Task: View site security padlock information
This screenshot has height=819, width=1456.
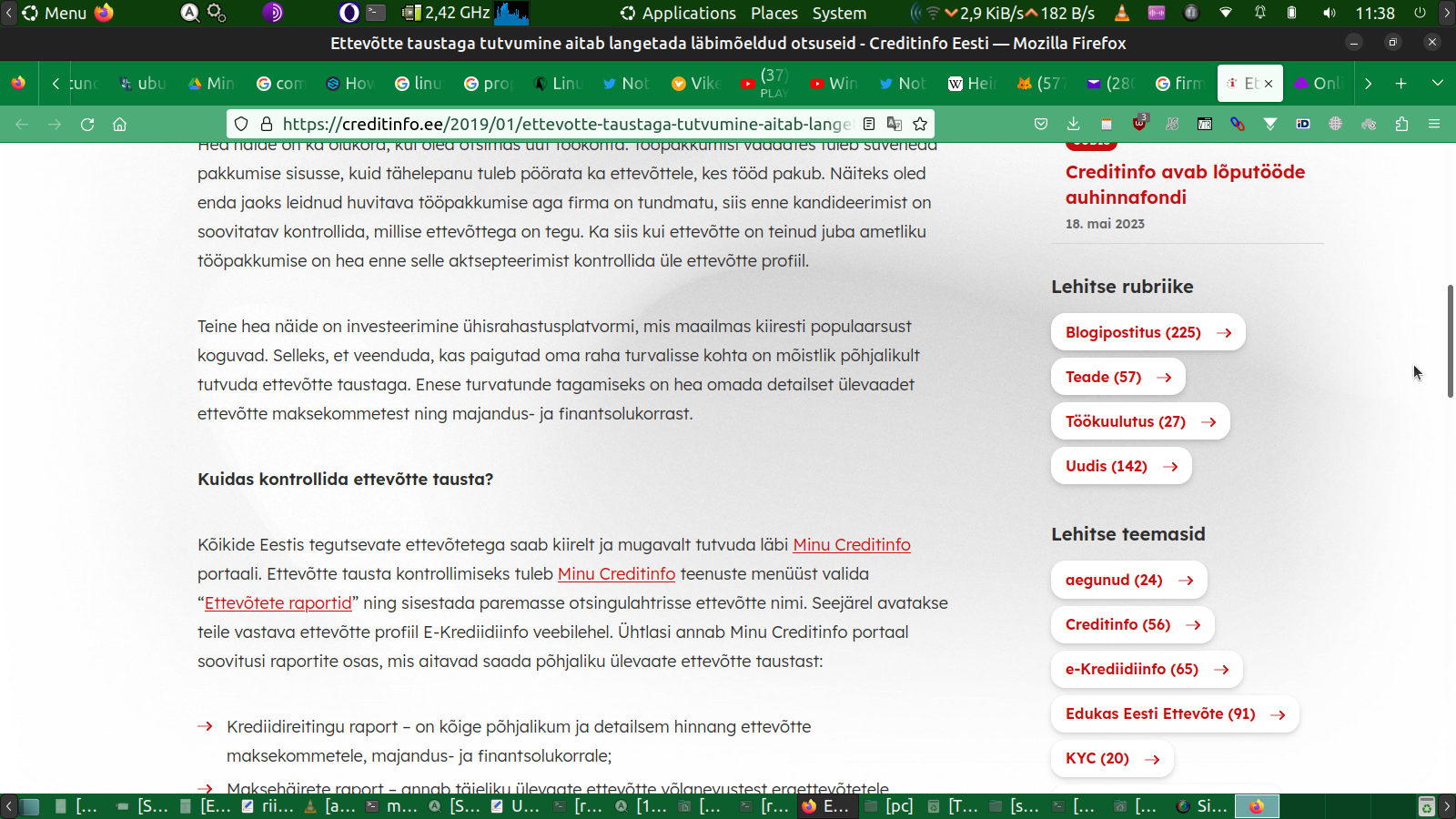Action: [267, 124]
